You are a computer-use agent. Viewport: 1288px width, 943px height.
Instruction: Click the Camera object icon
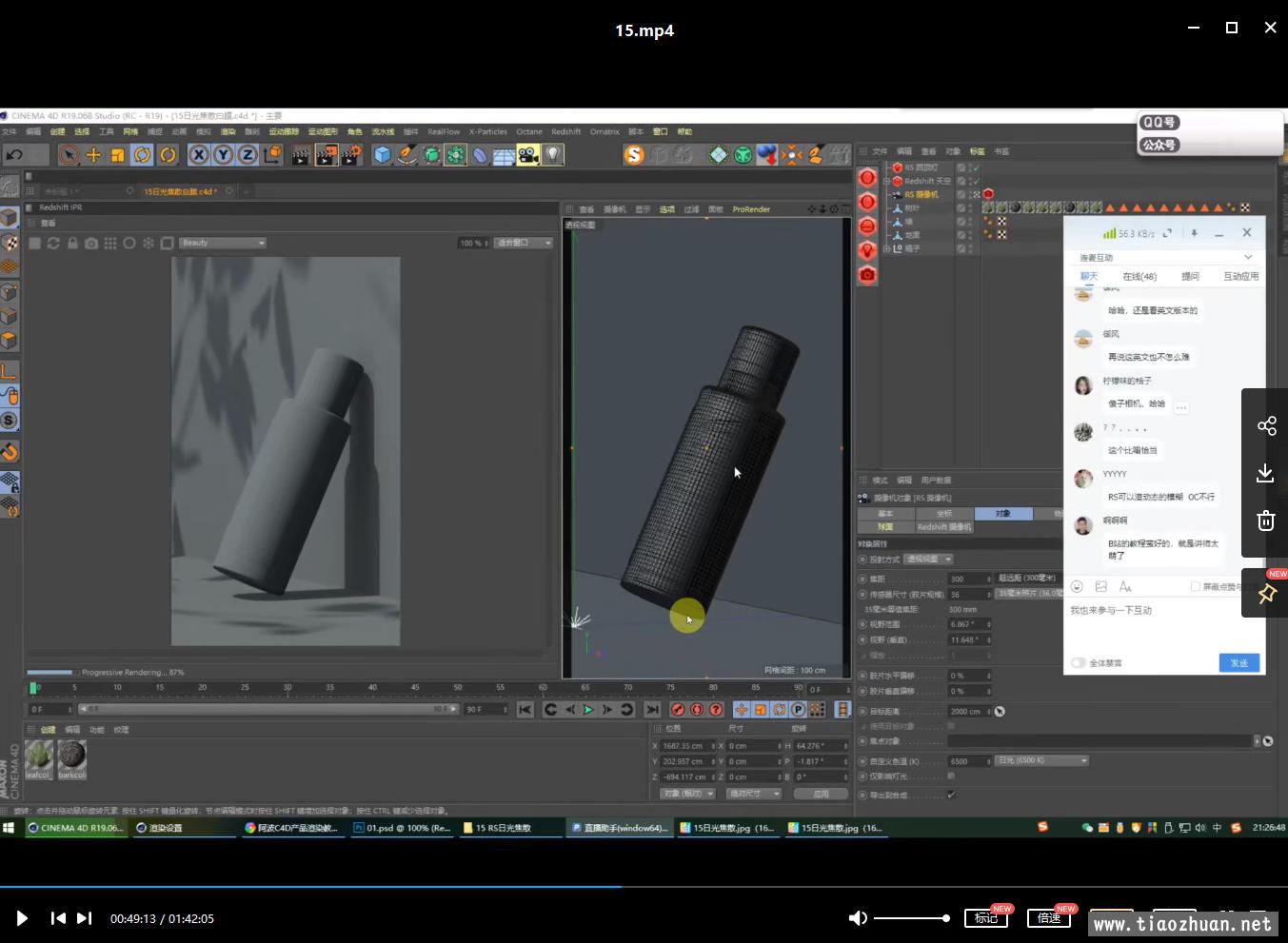pos(528,154)
